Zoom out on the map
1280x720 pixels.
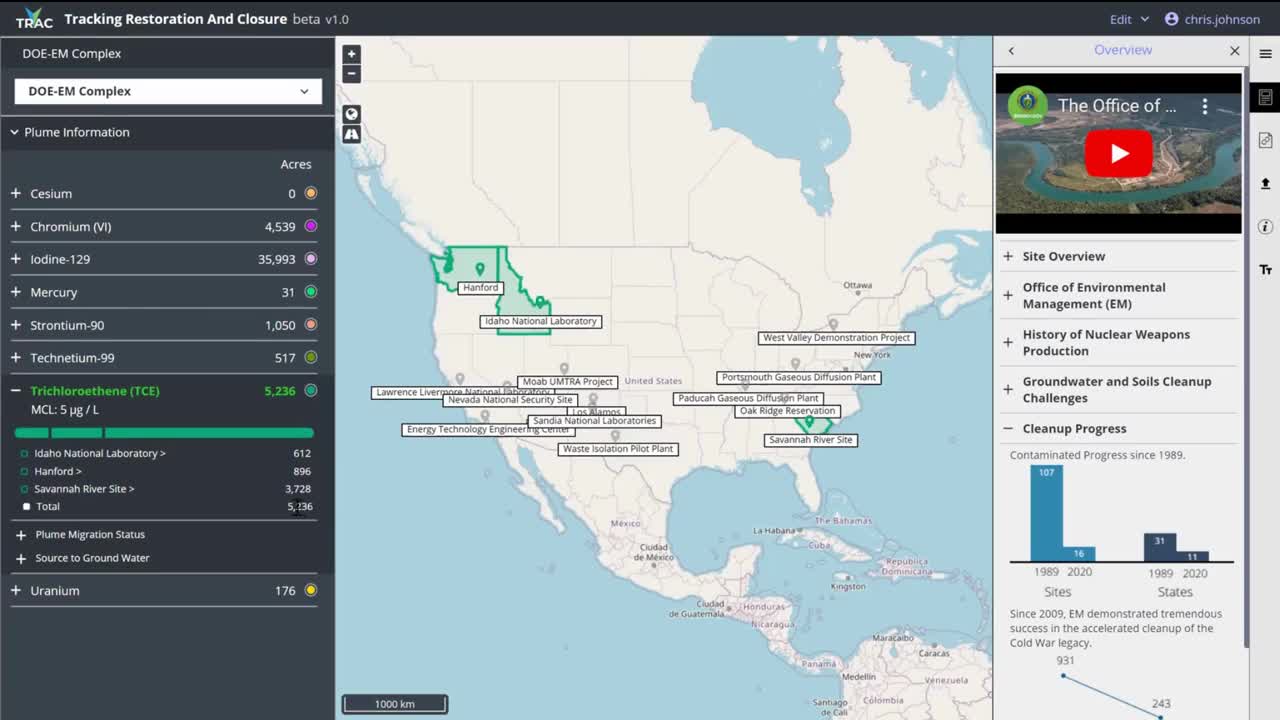click(x=351, y=73)
